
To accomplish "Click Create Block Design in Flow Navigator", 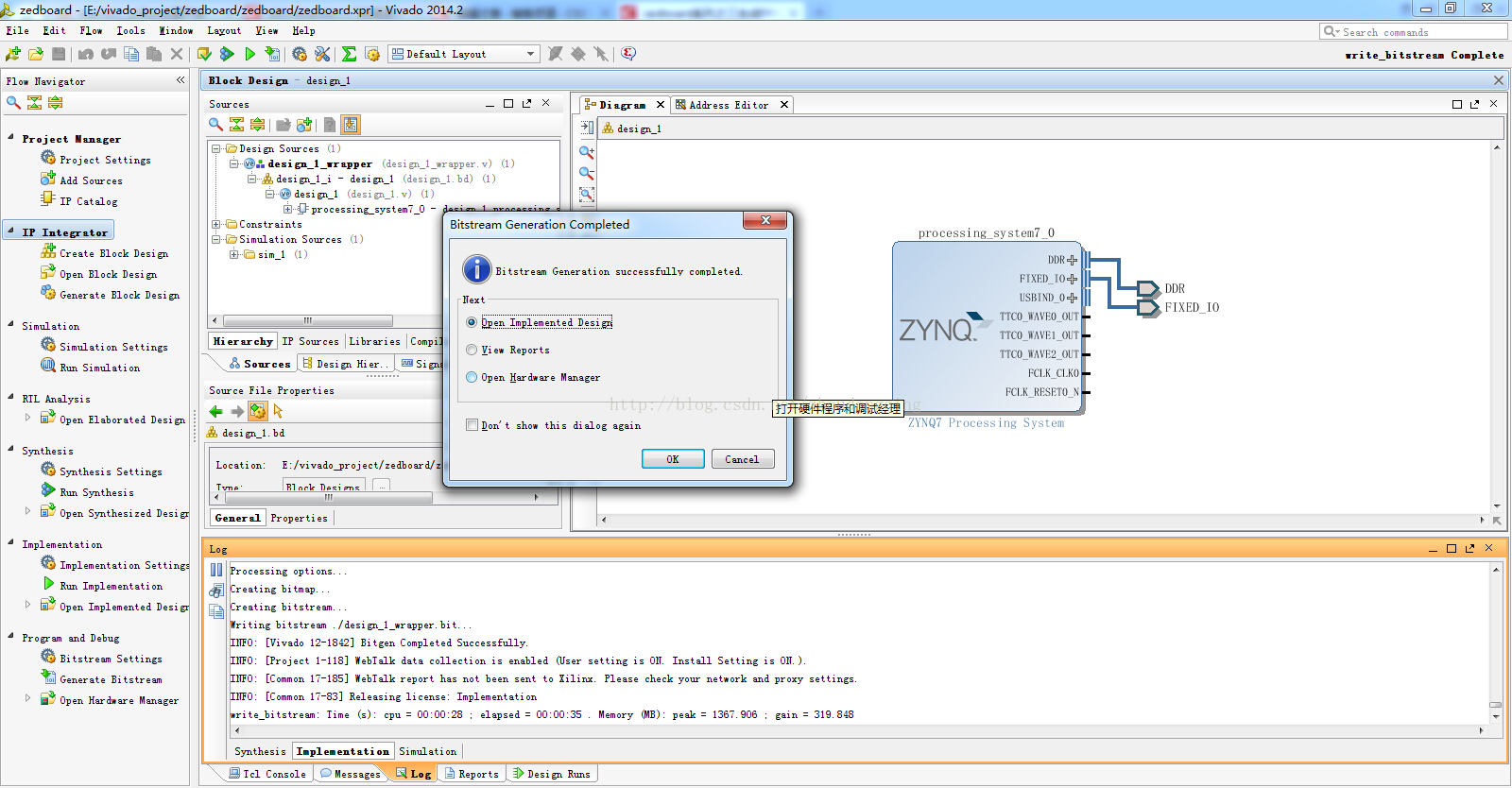I will tap(113, 253).
